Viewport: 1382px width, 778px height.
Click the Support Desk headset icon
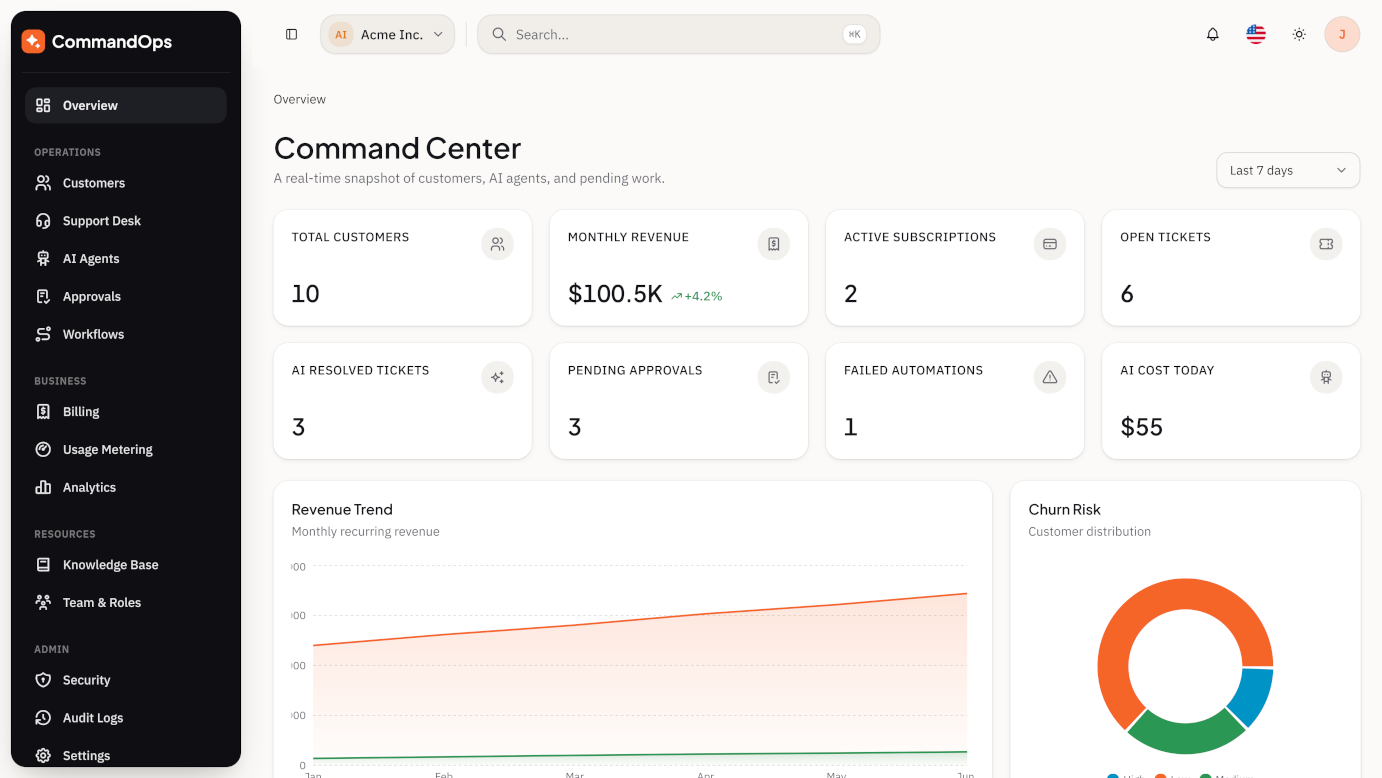[x=43, y=221]
